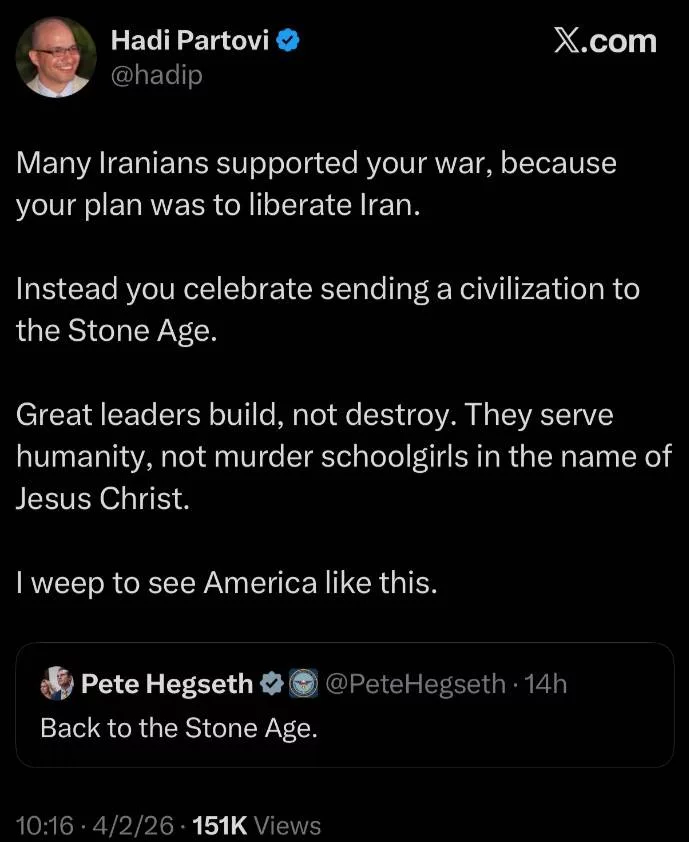Open Pete Hegseth's small avatar in quoted post
The width and height of the screenshot is (689, 842).
57,684
